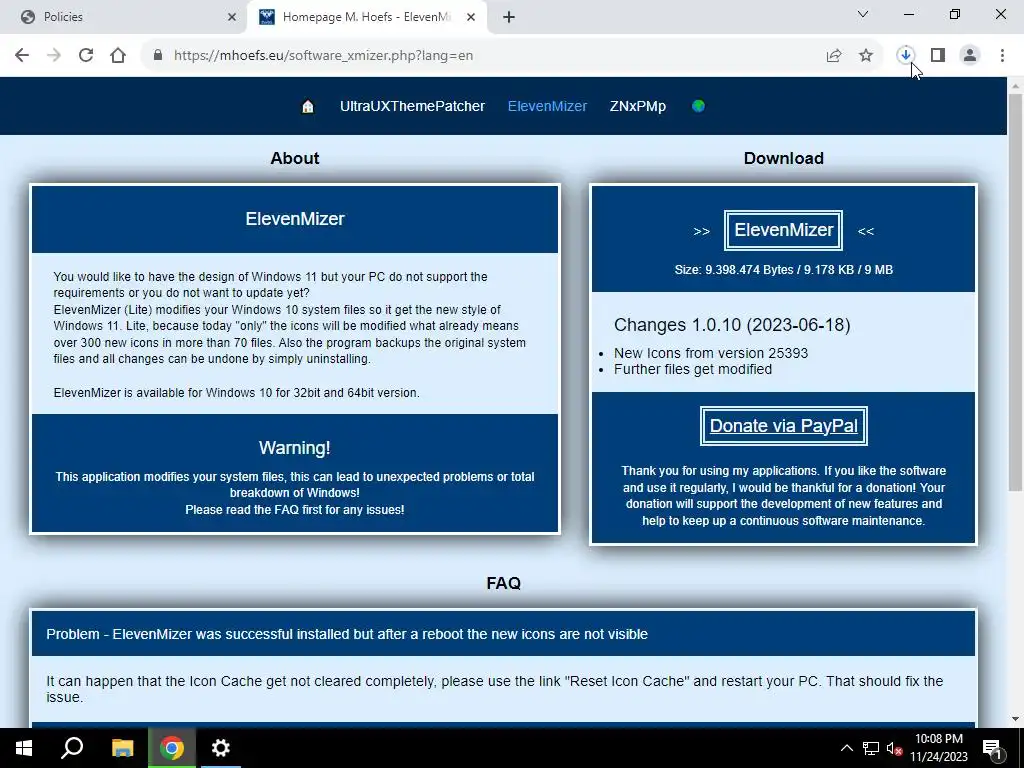This screenshot has width=1024, height=768.
Task: Close the Policies tab
Action: click(232, 17)
